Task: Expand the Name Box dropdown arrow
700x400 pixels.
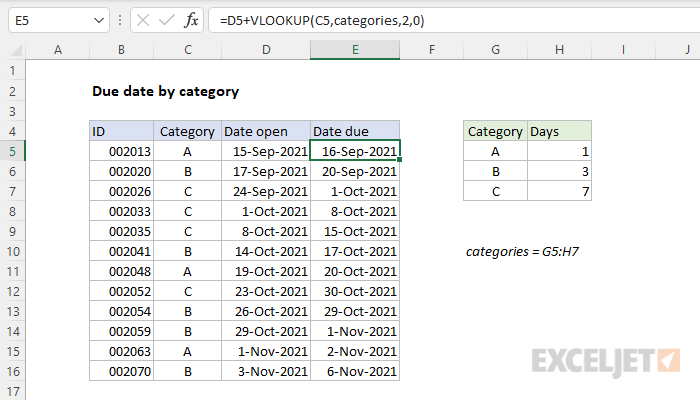Action: point(99,21)
